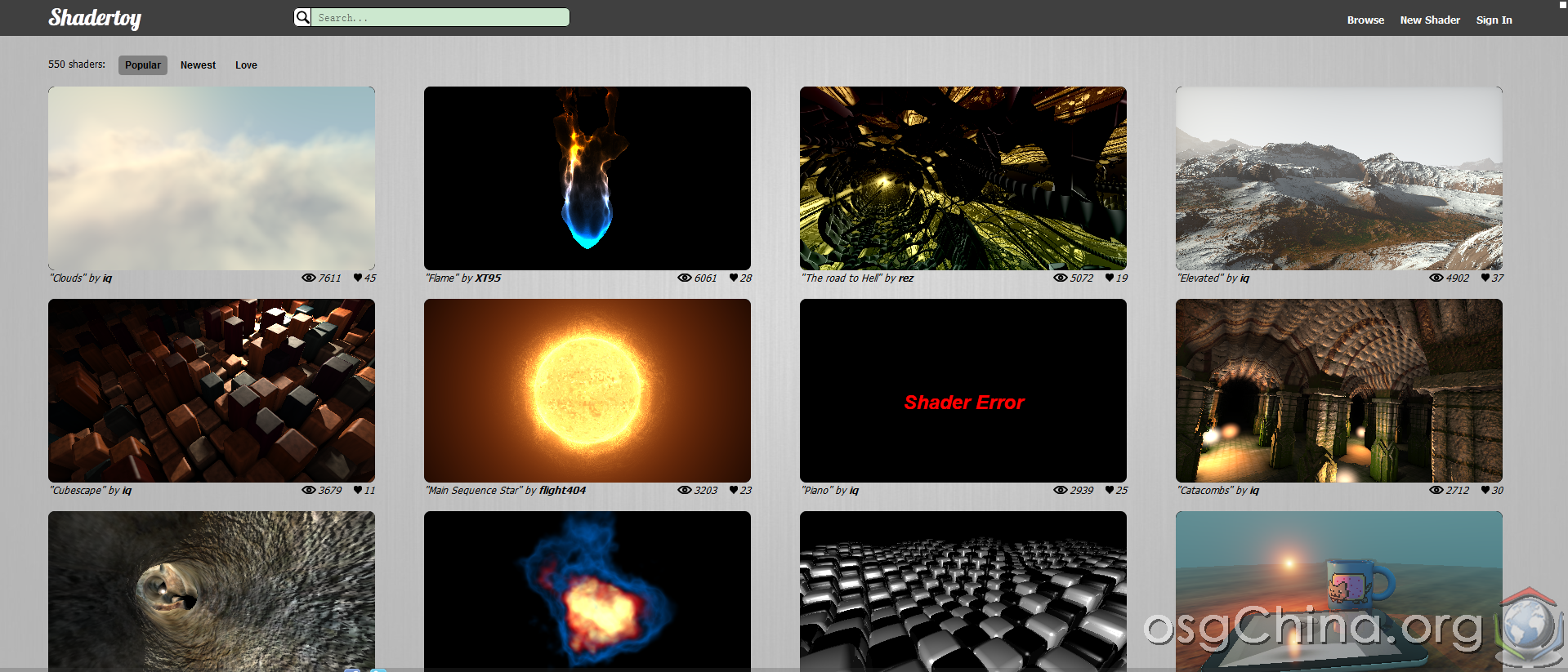
Task: Click the "550 shaders:" count text
Action: 77,65
